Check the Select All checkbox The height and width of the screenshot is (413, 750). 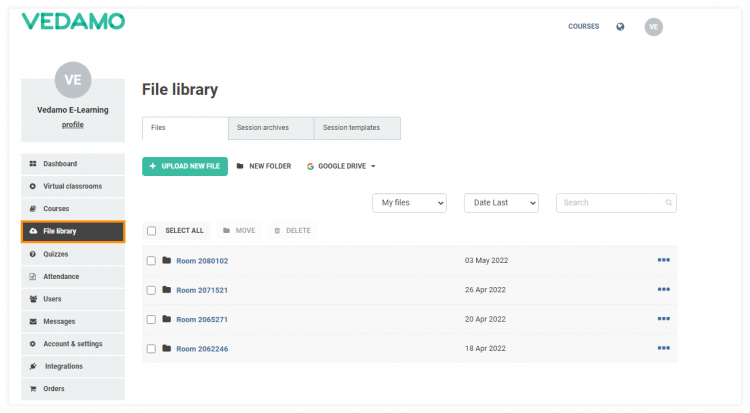(152, 231)
